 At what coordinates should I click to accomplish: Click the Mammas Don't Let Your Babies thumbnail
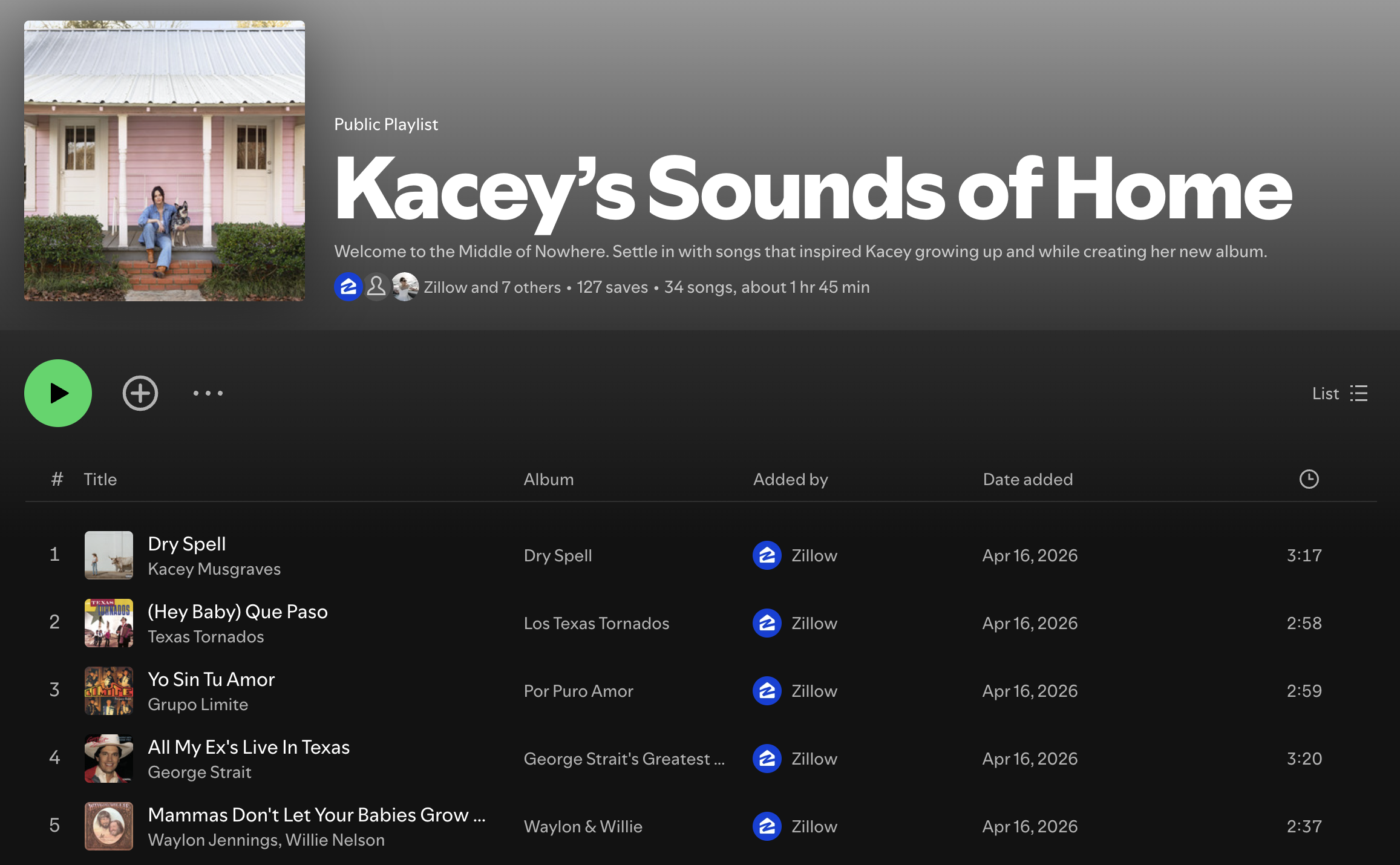coord(109,826)
